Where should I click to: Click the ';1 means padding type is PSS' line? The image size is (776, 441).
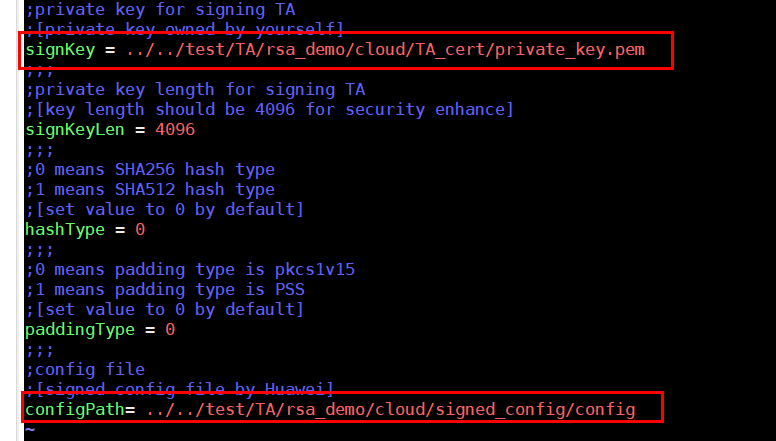tap(165, 290)
